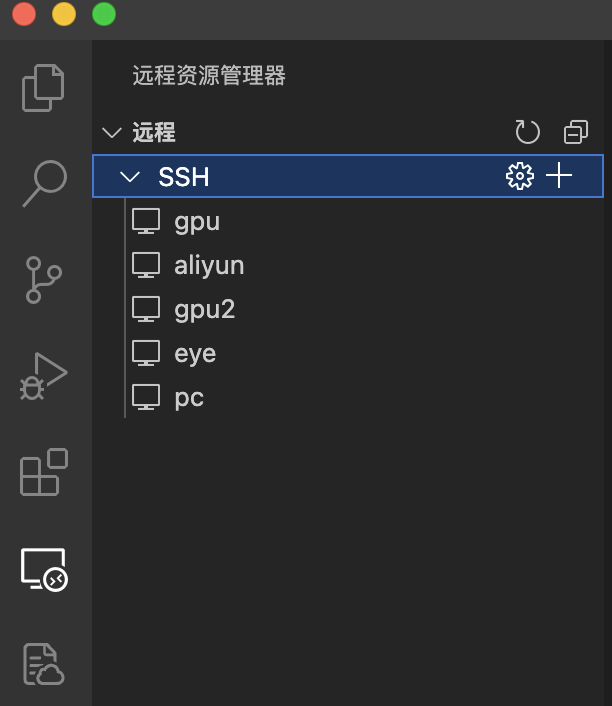Image resolution: width=612 pixels, height=706 pixels.
Task: Open Run and Debug view
Action: click(x=44, y=376)
